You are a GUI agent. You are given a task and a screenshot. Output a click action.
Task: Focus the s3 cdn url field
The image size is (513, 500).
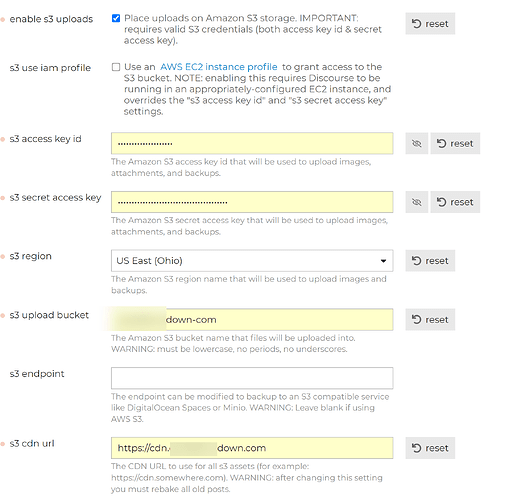pyautogui.click(x=252, y=448)
